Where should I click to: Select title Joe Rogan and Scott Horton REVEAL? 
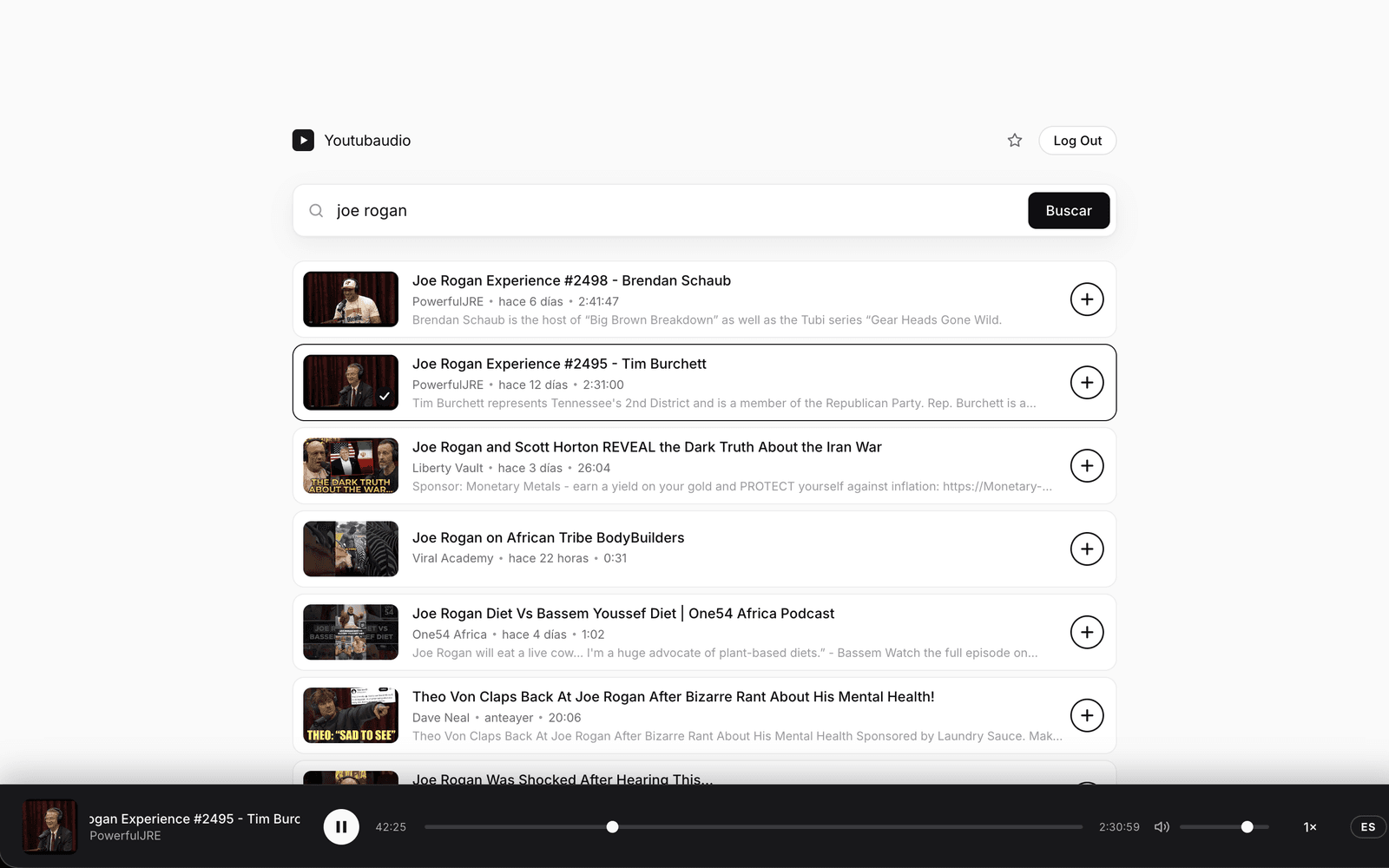tap(647, 448)
